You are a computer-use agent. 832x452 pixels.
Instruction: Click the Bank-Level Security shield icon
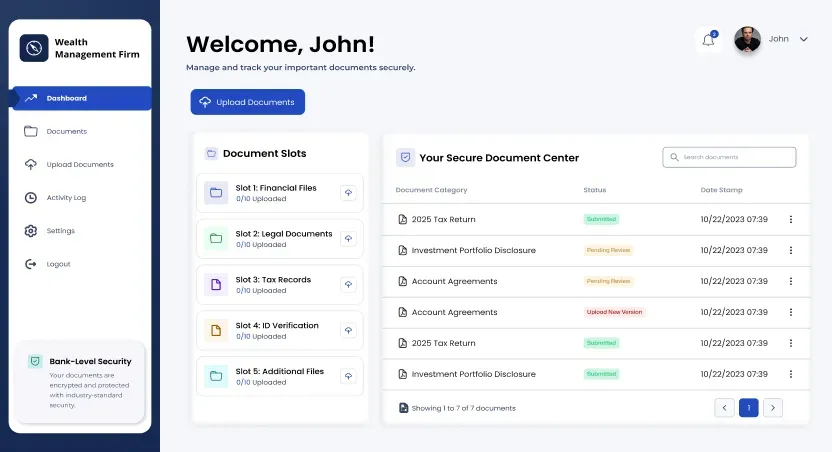(35, 361)
